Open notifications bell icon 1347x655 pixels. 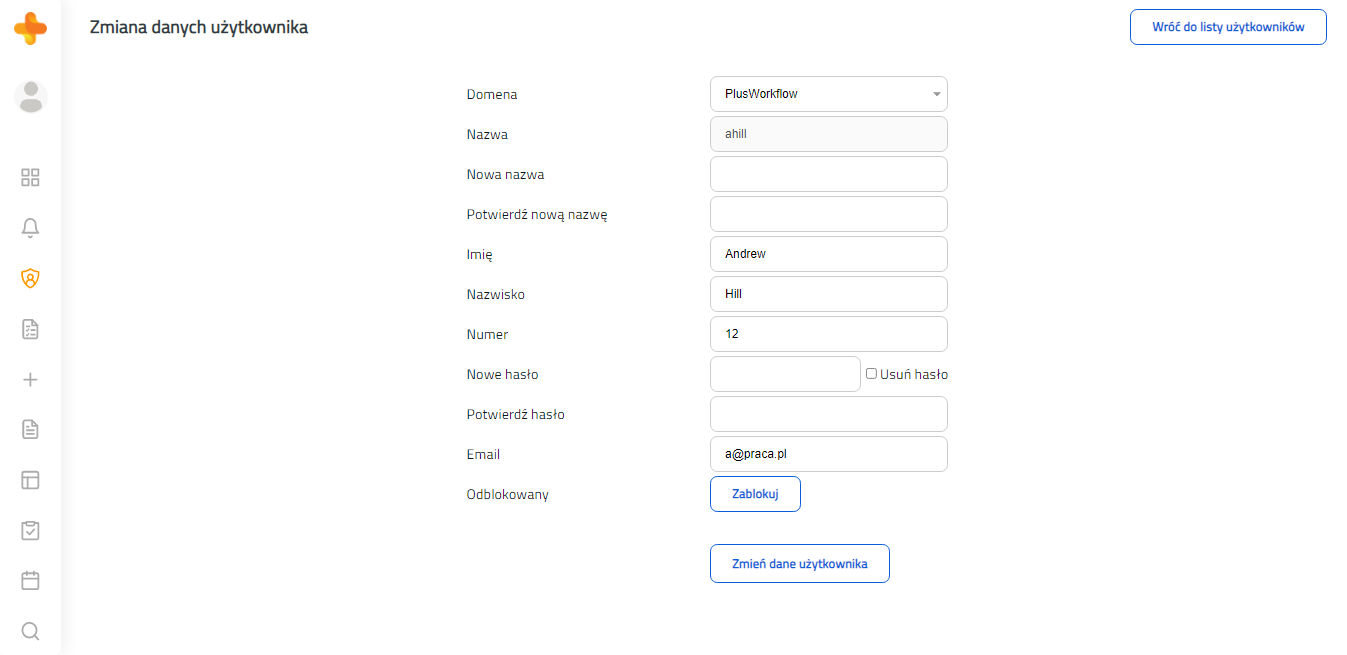point(30,228)
